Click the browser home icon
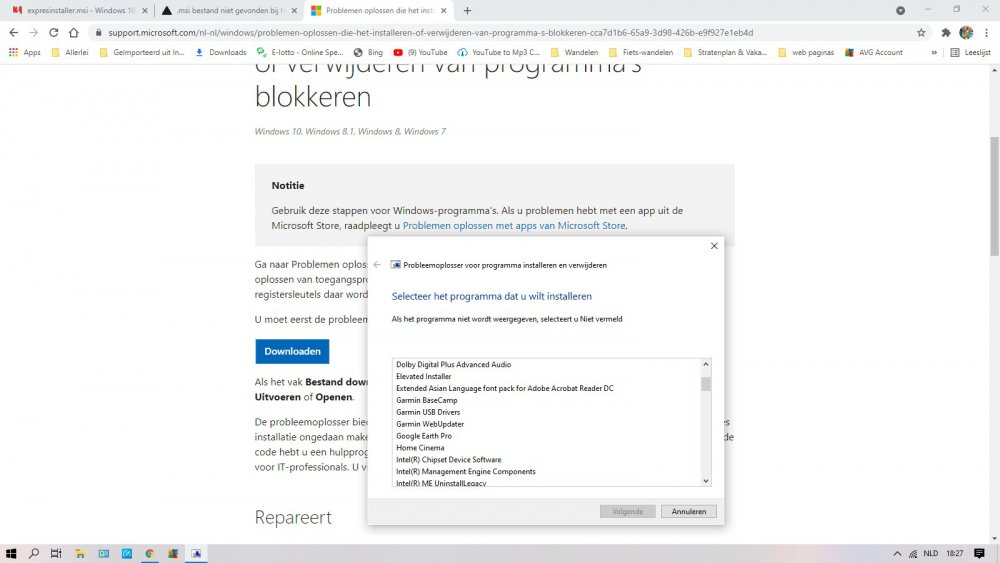The width and height of the screenshot is (1000, 563). coord(74,32)
